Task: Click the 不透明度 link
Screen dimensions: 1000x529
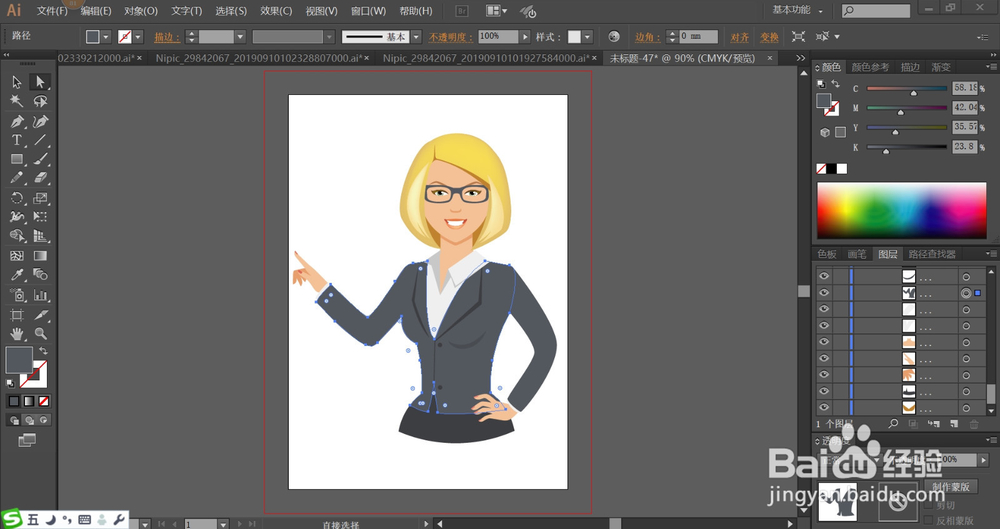Action: pyautogui.click(x=451, y=38)
